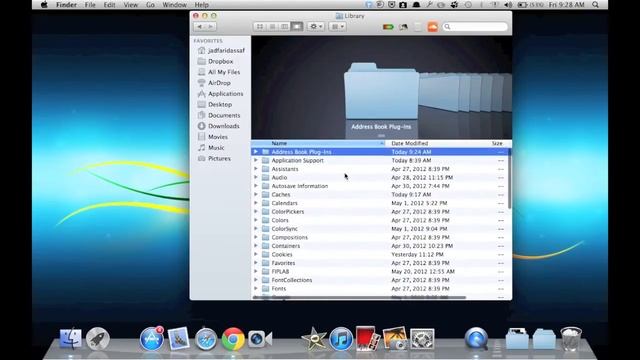Sort by the Name column header
The width and height of the screenshot is (640, 360).
tap(318, 144)
